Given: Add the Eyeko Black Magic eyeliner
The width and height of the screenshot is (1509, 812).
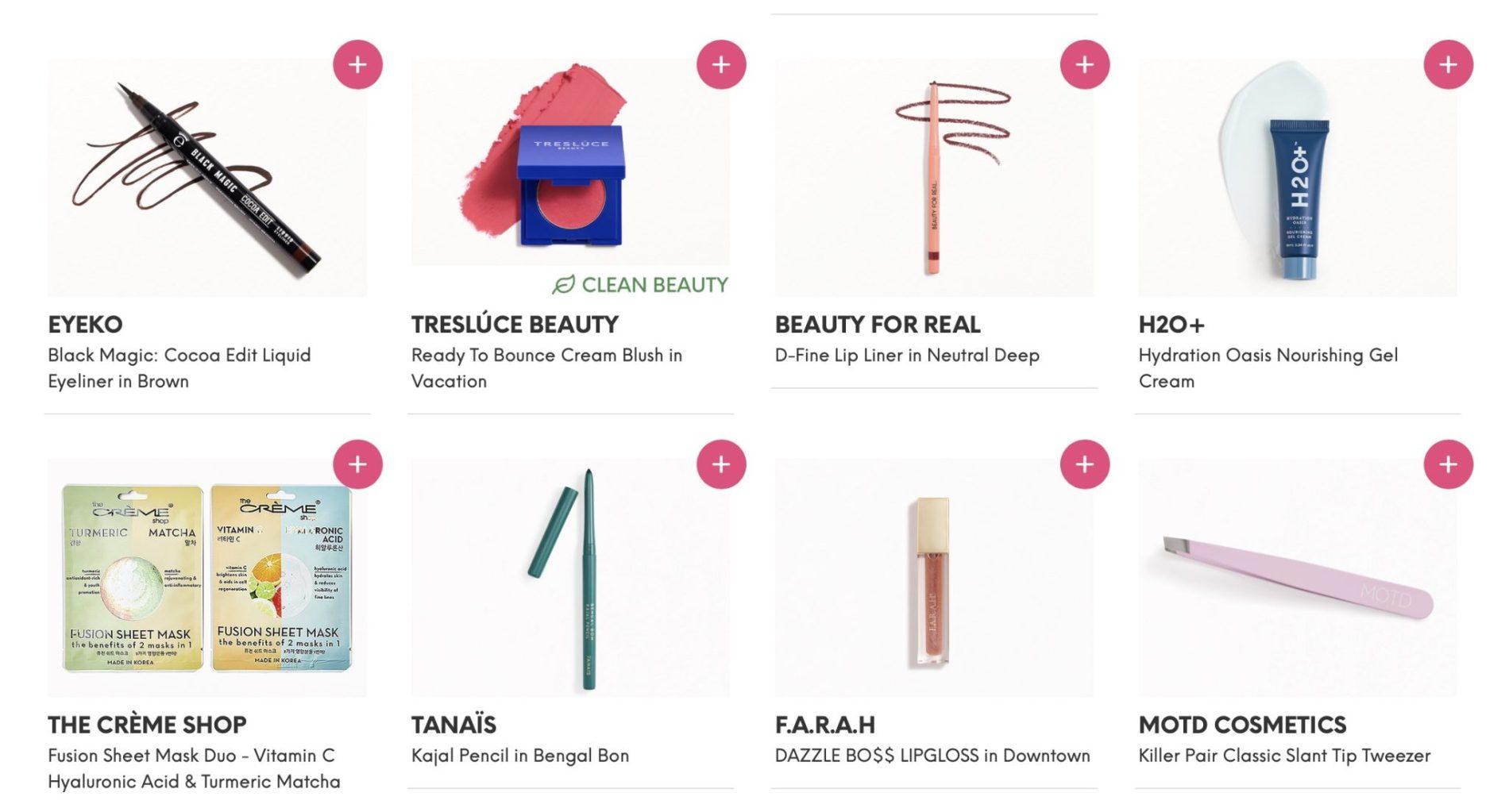Looking at the screenshot, I should coord(357,64).
